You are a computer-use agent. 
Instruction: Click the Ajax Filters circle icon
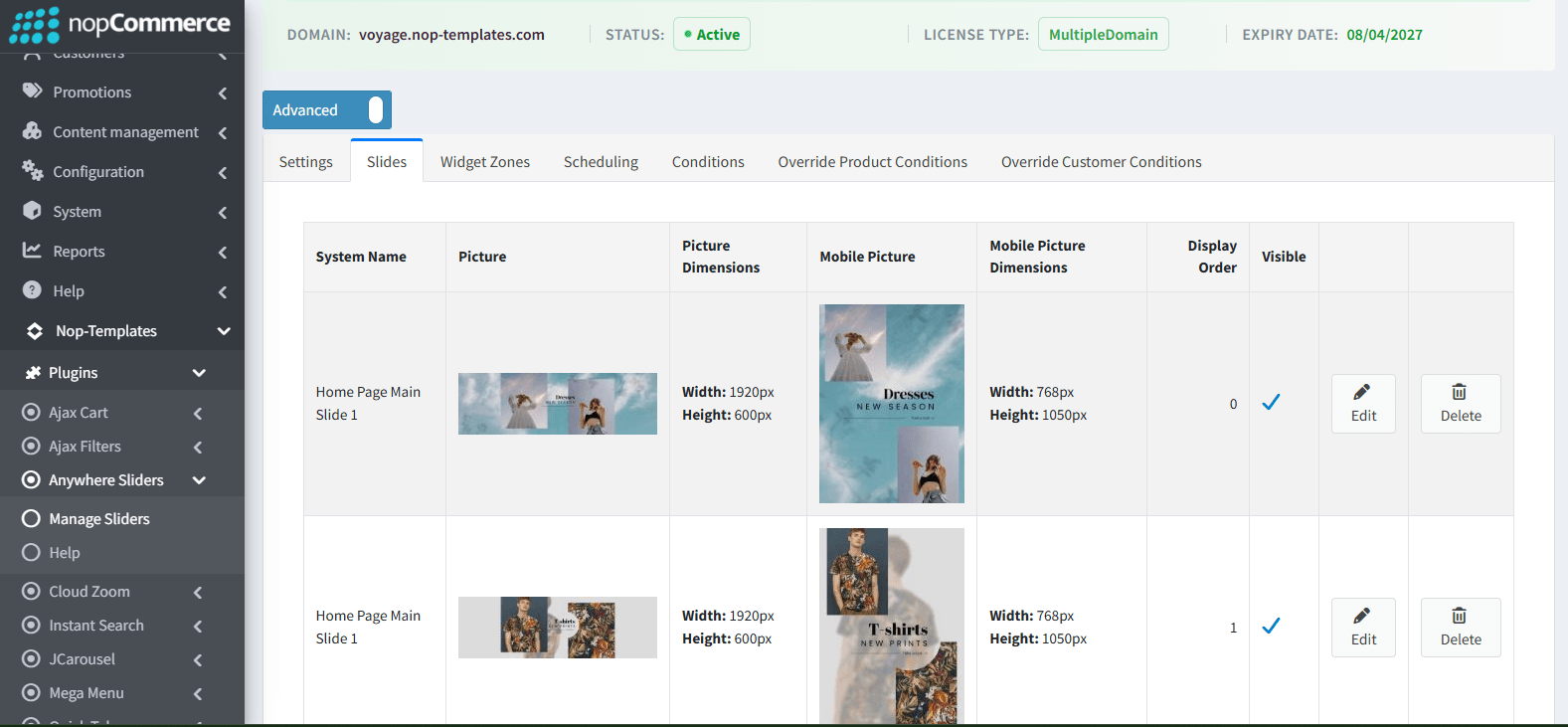point(31,446)
